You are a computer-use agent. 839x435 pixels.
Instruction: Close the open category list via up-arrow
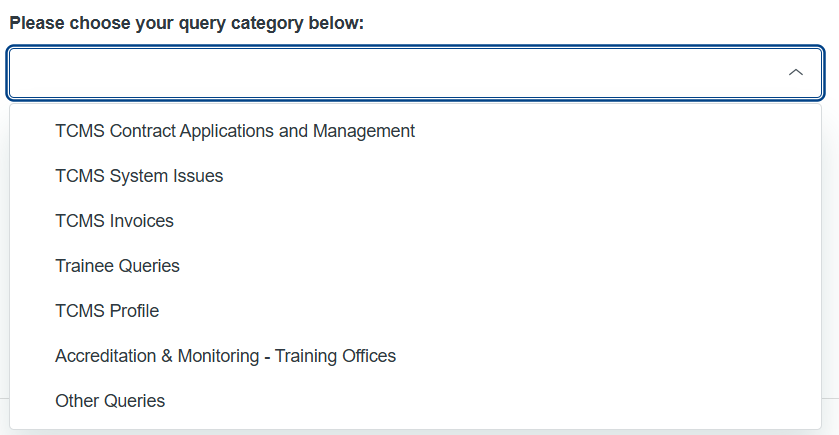click(x=796, y=73)
